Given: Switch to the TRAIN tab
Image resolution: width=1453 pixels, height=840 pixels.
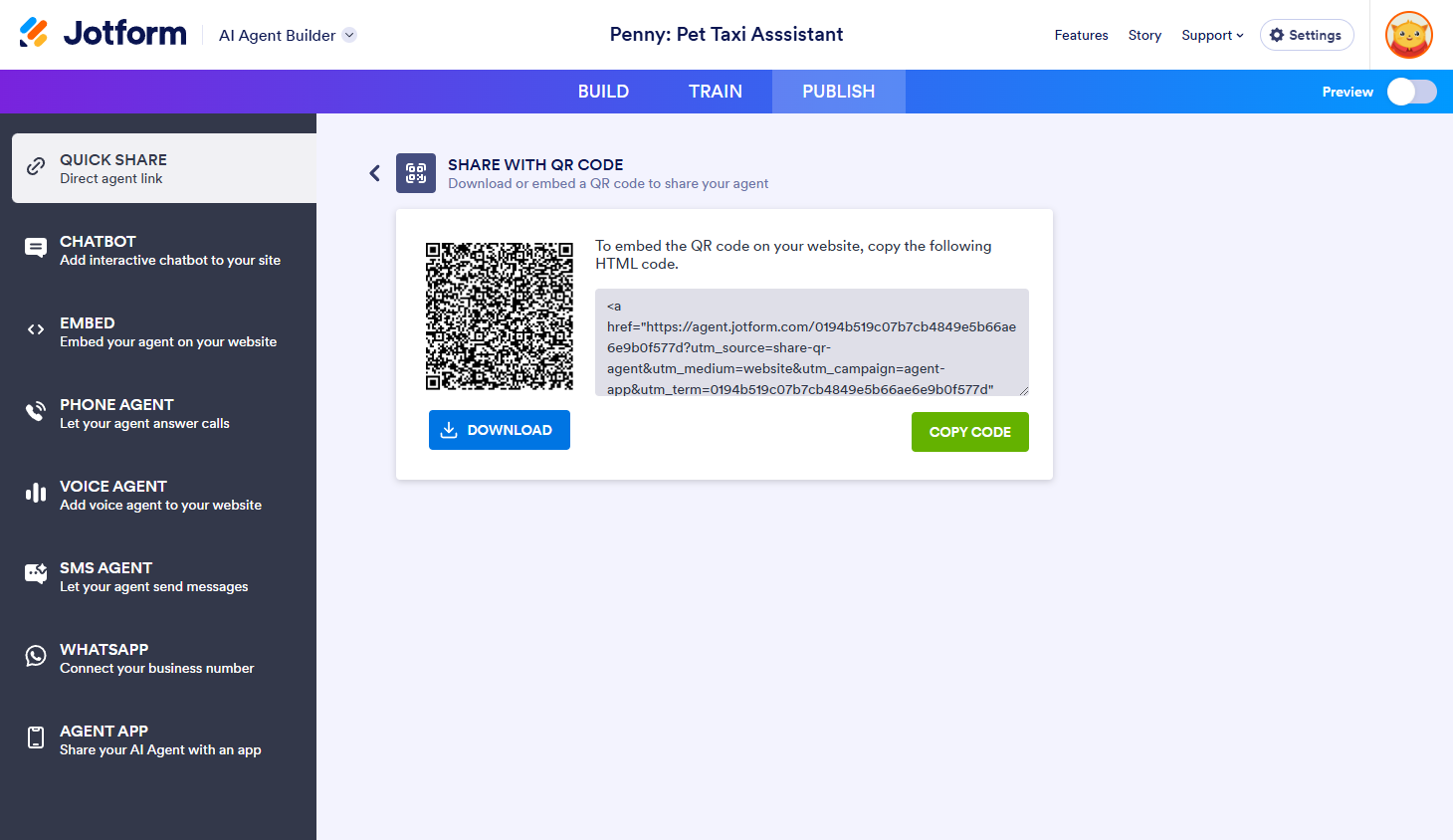Looking at the screenshot, I should coord(715,92).
